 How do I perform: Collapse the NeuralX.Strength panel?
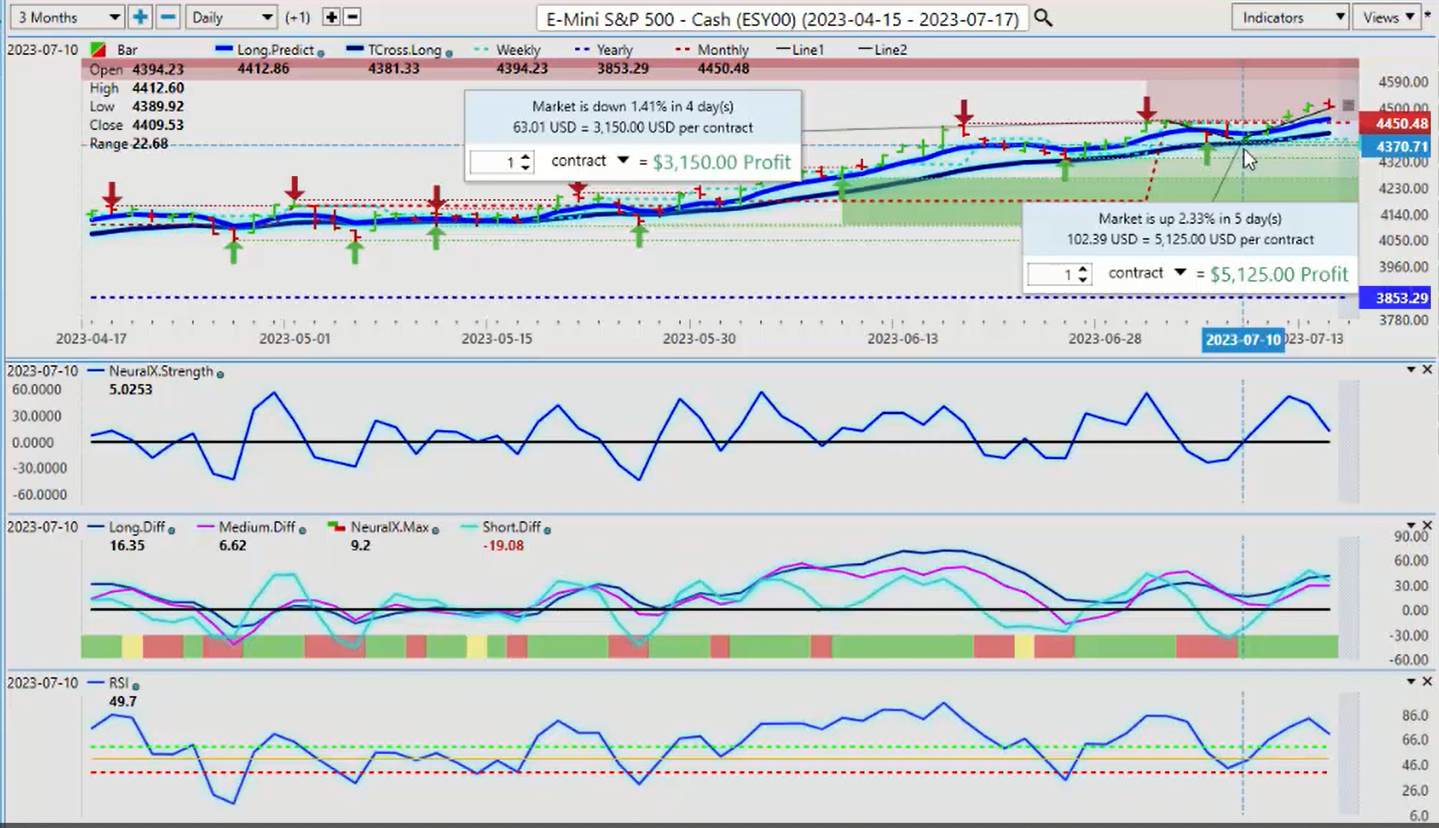[1411, 370]
